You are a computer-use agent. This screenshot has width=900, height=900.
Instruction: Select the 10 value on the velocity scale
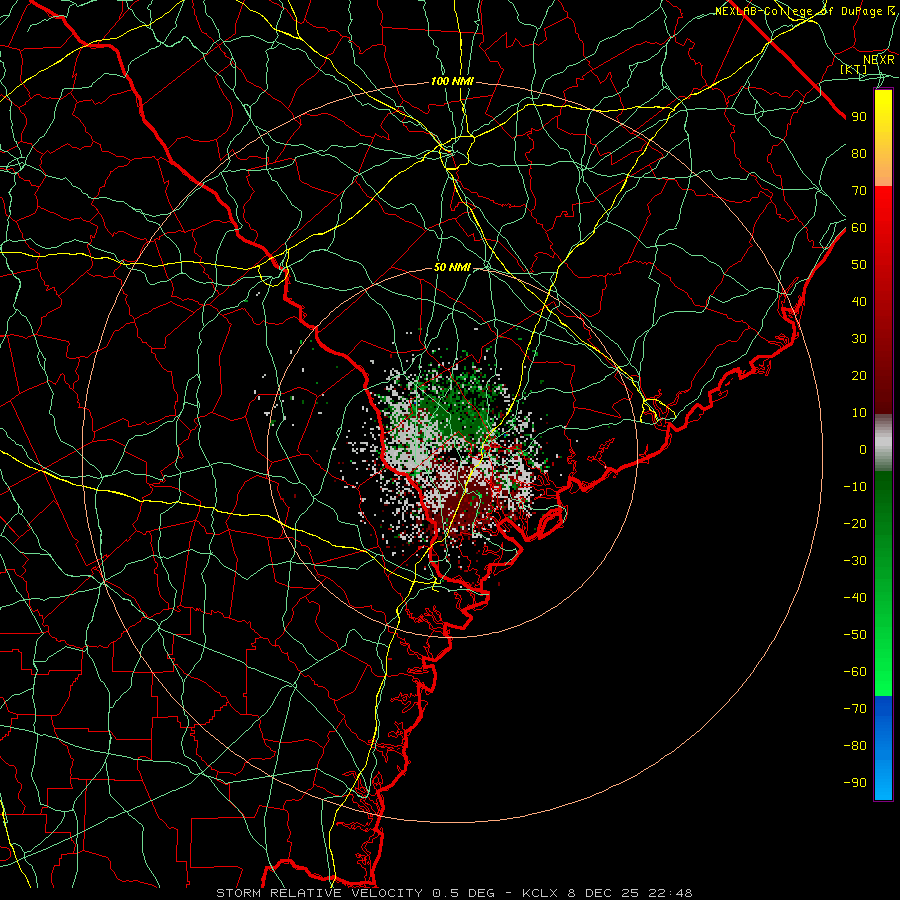[859, 413]
